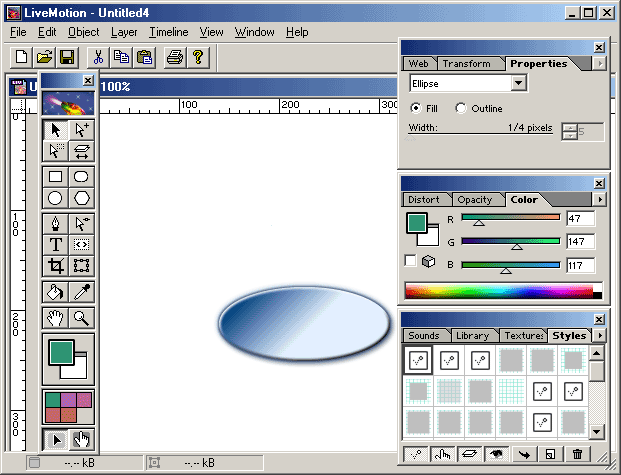Screen dimensions: 621x475
Task: Open the Timeline menu
Action: (x=168, y=32)
